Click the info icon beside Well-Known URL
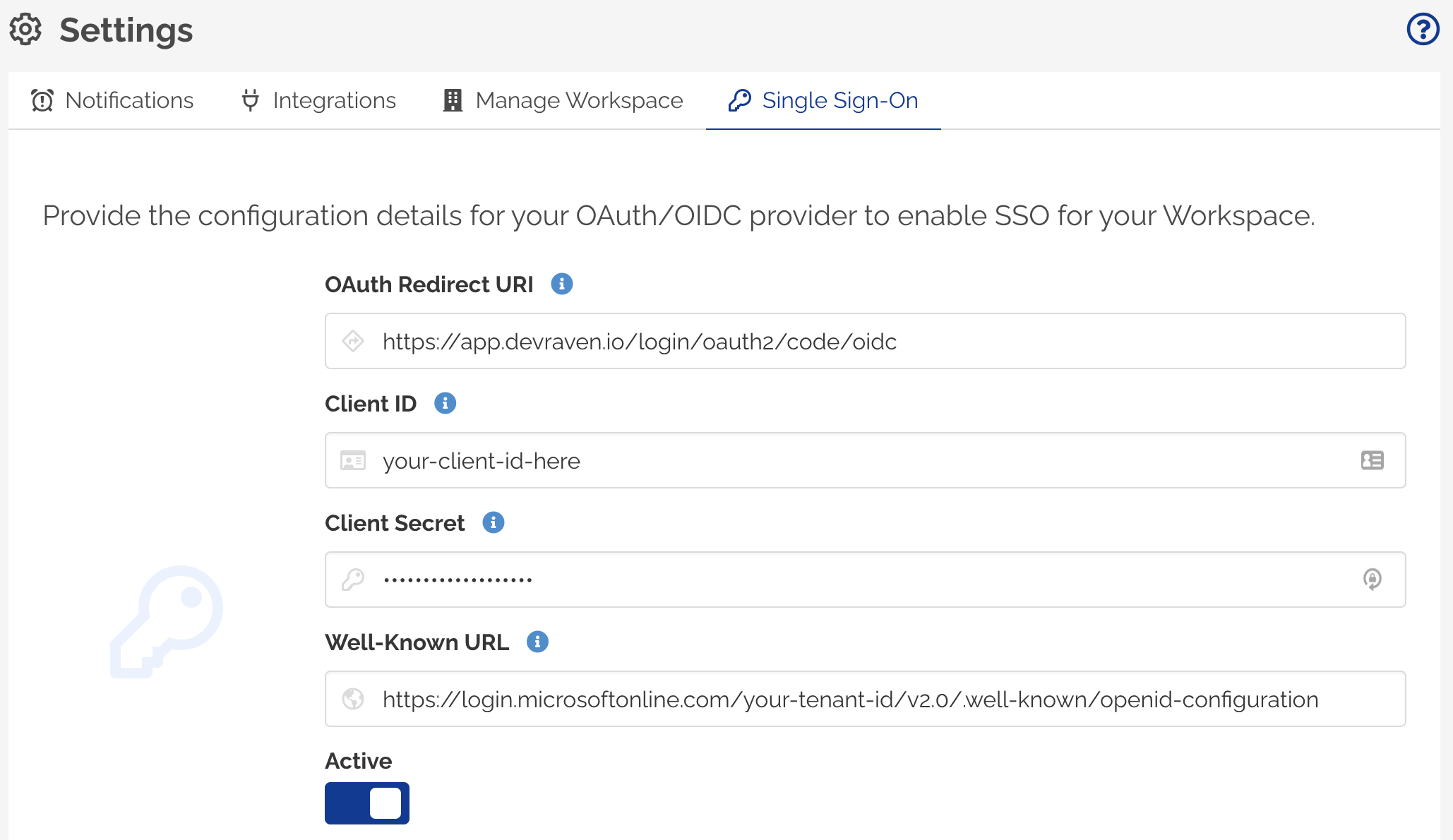 point(538,642)
